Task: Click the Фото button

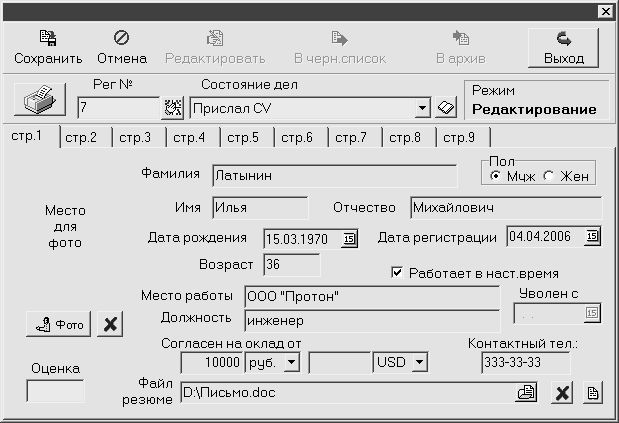Action: tap(58, 324)
